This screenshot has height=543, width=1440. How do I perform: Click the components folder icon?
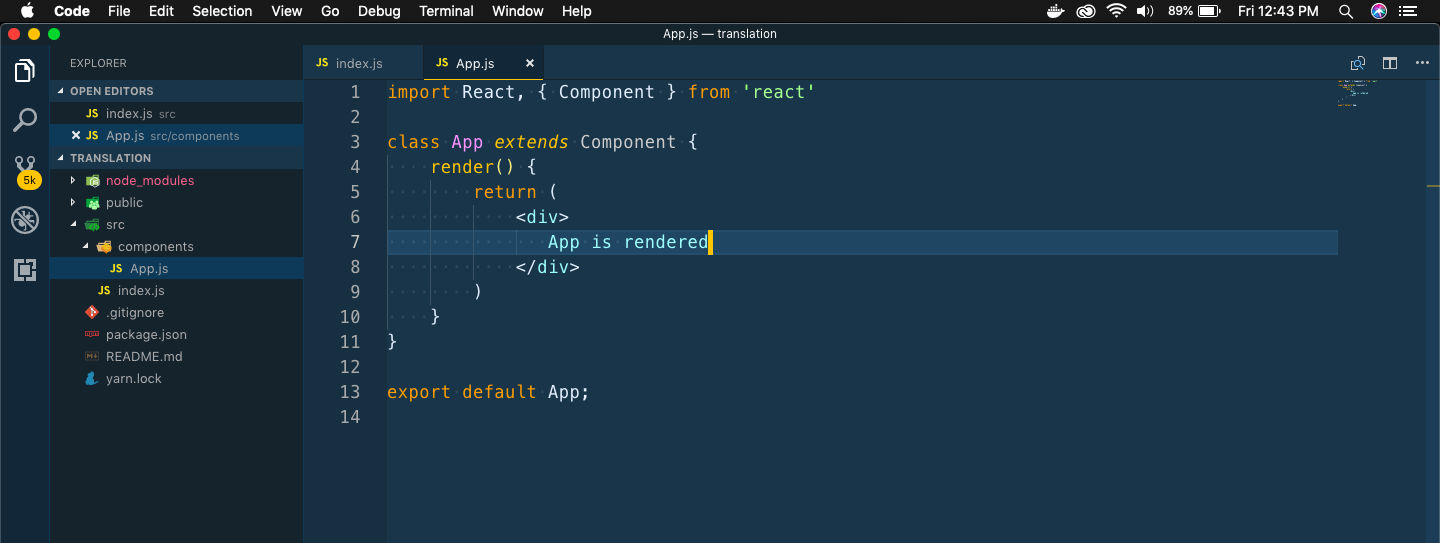pyautogui.click(x=104, y=247)
